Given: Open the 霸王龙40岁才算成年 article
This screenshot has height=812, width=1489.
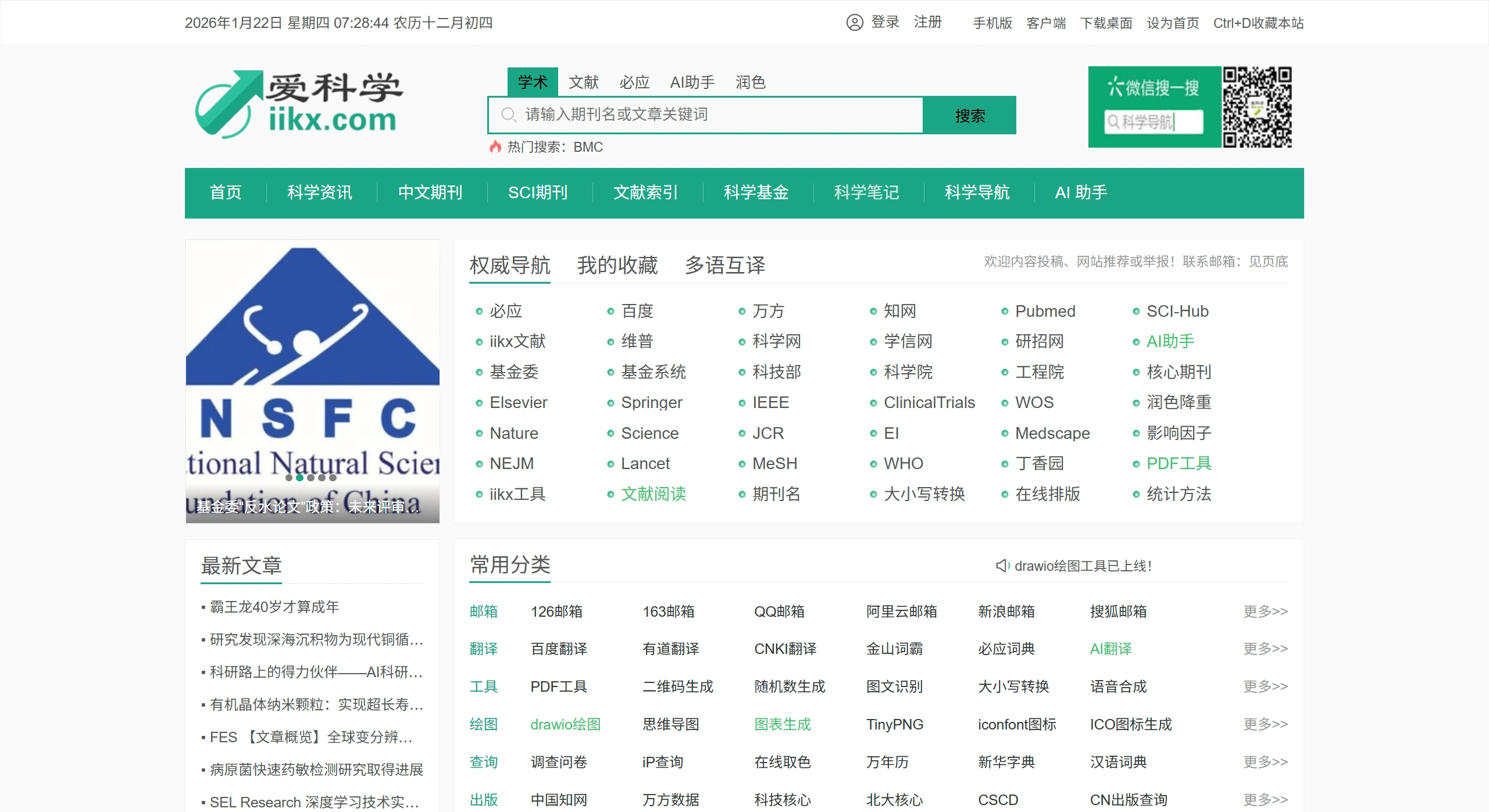Looking at the screenshot, I should 274,606.
